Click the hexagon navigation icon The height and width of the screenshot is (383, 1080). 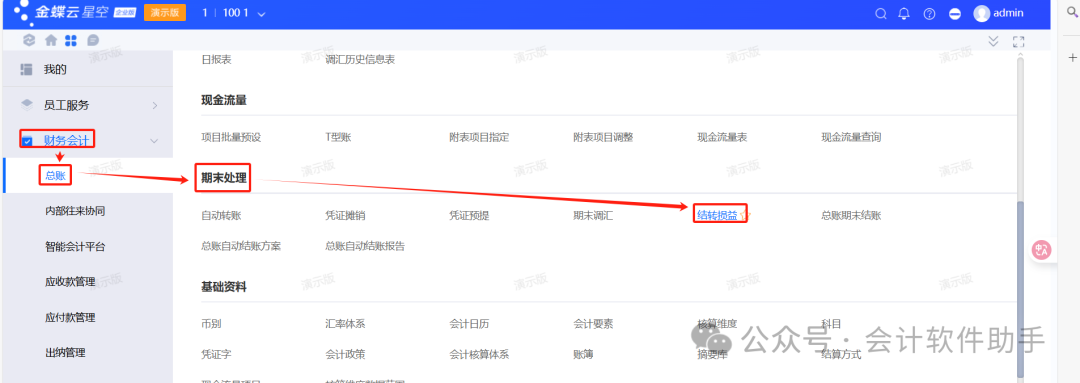coord(28,41)
